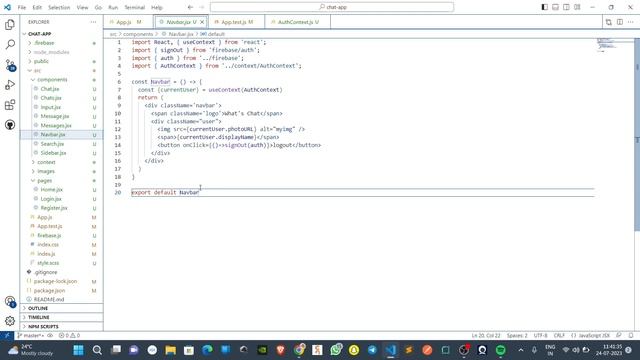Click the remote window status bar icon
Image resolution: width=640 pixels, height=360 pixels.
(7, 336)
